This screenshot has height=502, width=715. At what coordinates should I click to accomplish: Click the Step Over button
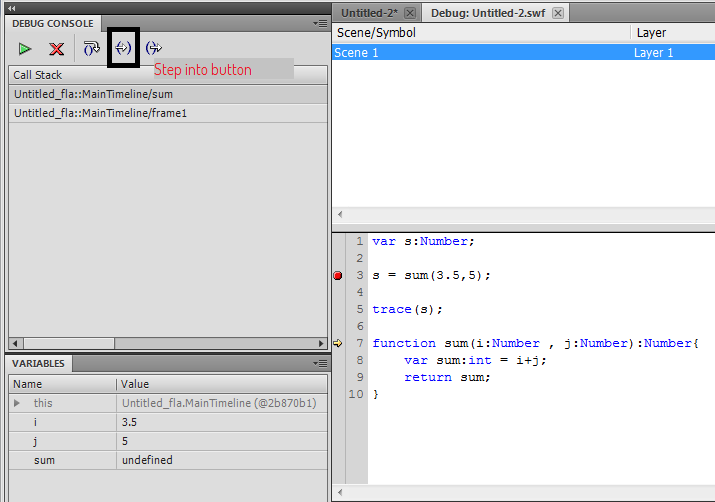click(x=92, y=48)
